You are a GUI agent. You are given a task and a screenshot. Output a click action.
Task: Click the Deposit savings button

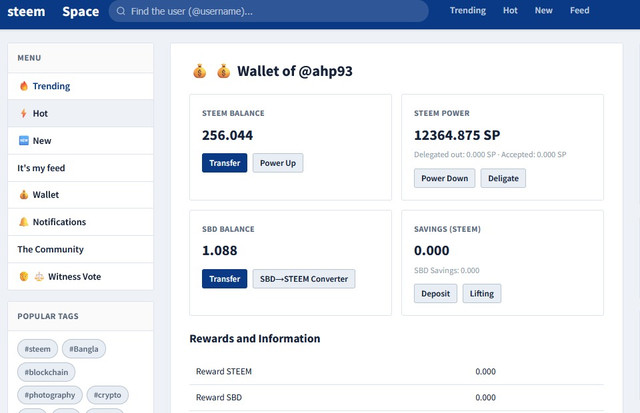tap(436, 293)
